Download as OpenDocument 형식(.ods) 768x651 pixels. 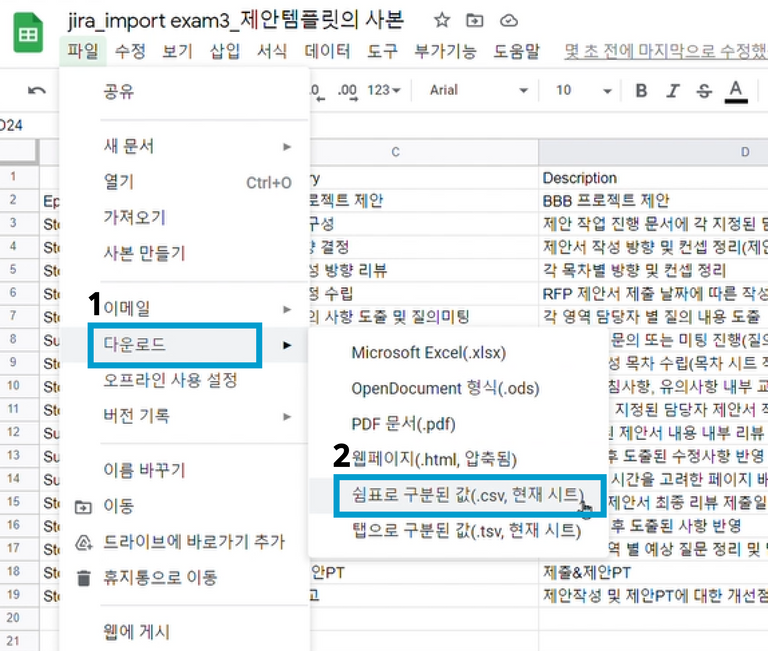(x=457, y=389)
